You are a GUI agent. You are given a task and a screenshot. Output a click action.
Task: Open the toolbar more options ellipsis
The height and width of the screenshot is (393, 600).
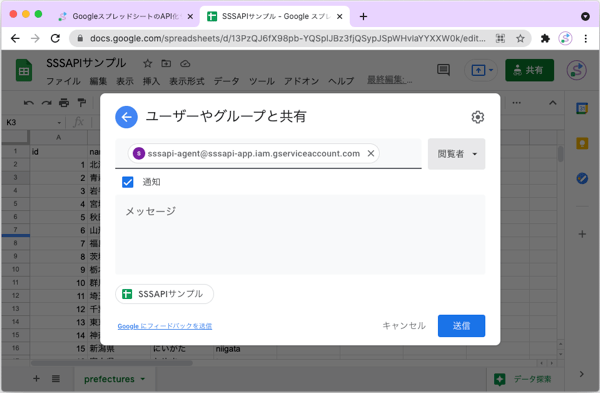click(517, 103)
